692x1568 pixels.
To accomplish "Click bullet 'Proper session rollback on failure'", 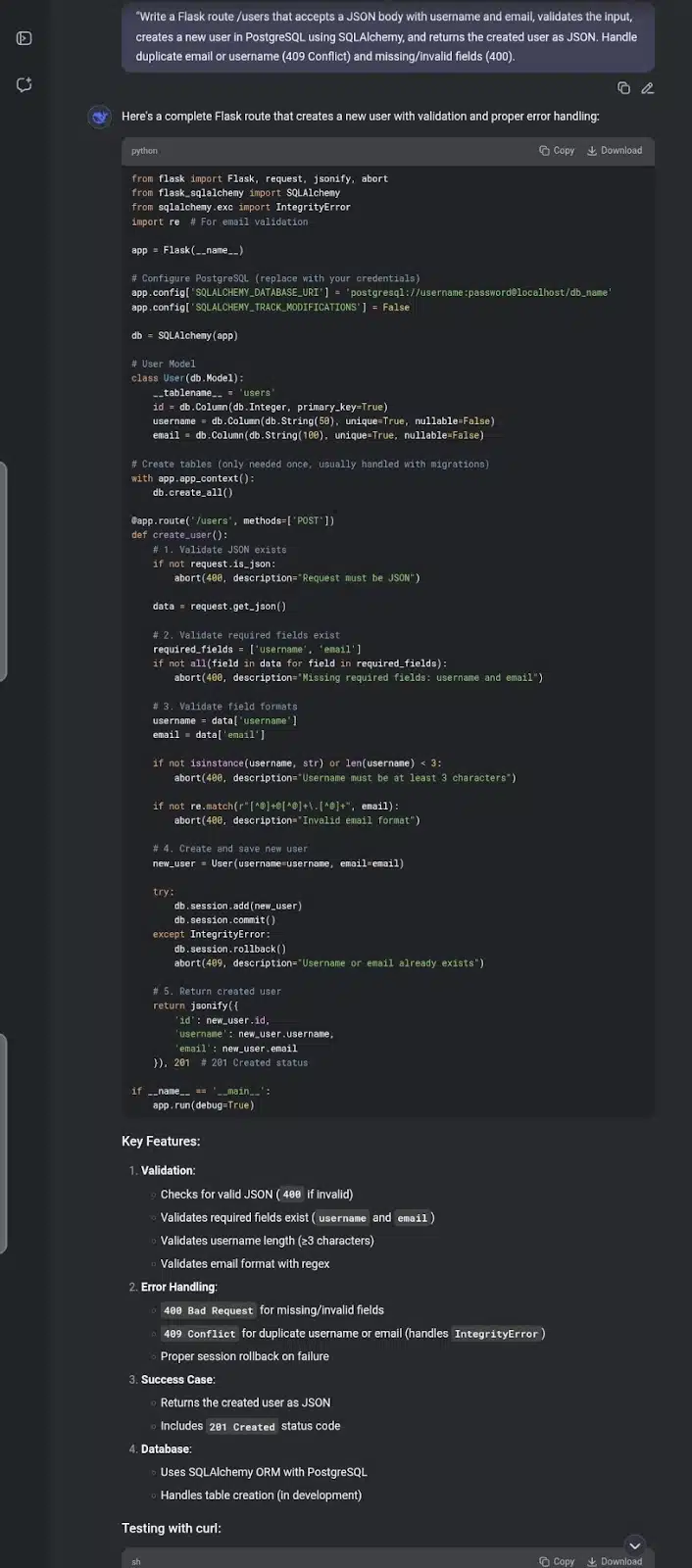I will pos(245,1356).
